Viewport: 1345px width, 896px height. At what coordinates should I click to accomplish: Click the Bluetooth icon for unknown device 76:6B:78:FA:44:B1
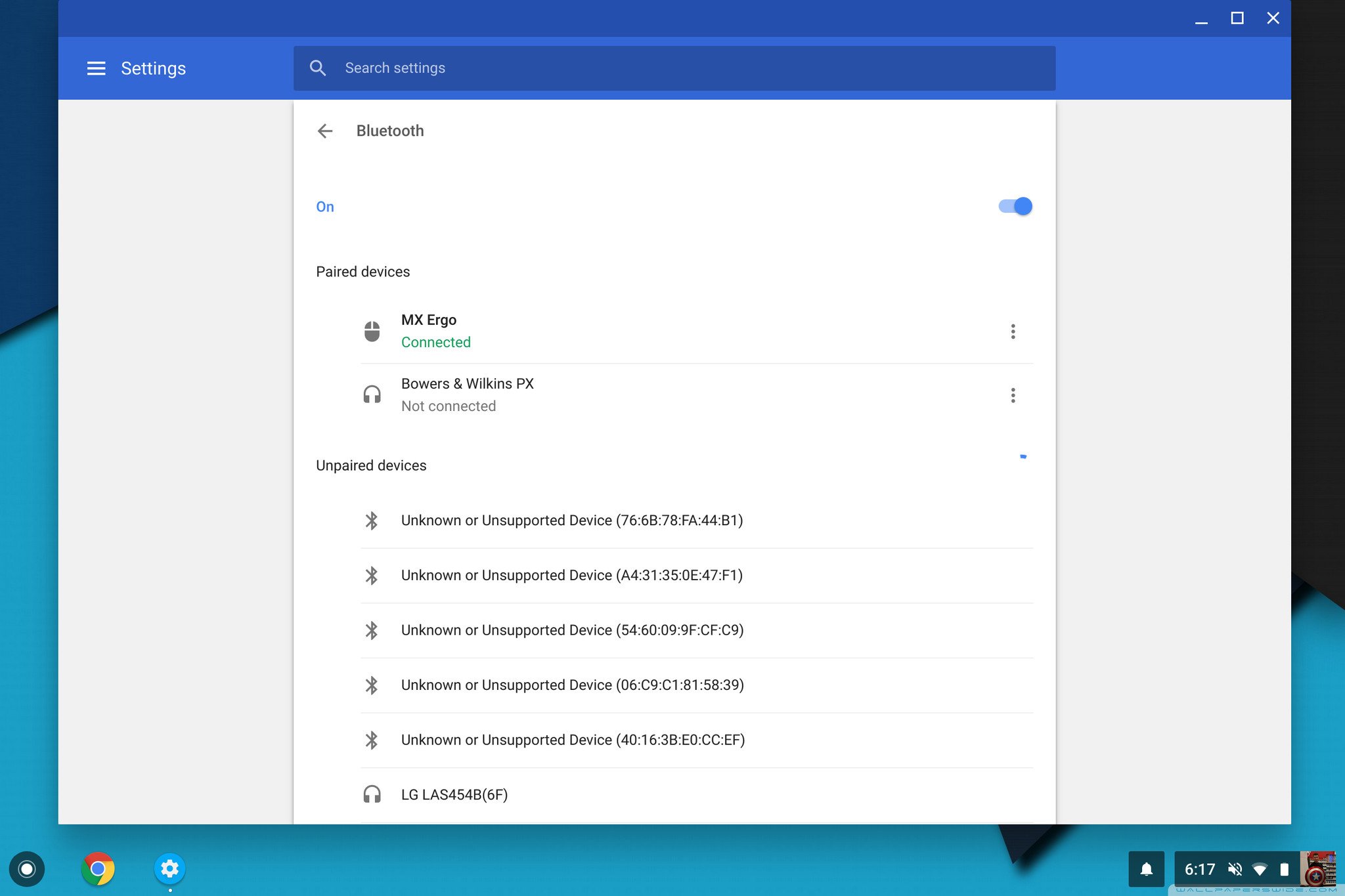click(372, 520)
